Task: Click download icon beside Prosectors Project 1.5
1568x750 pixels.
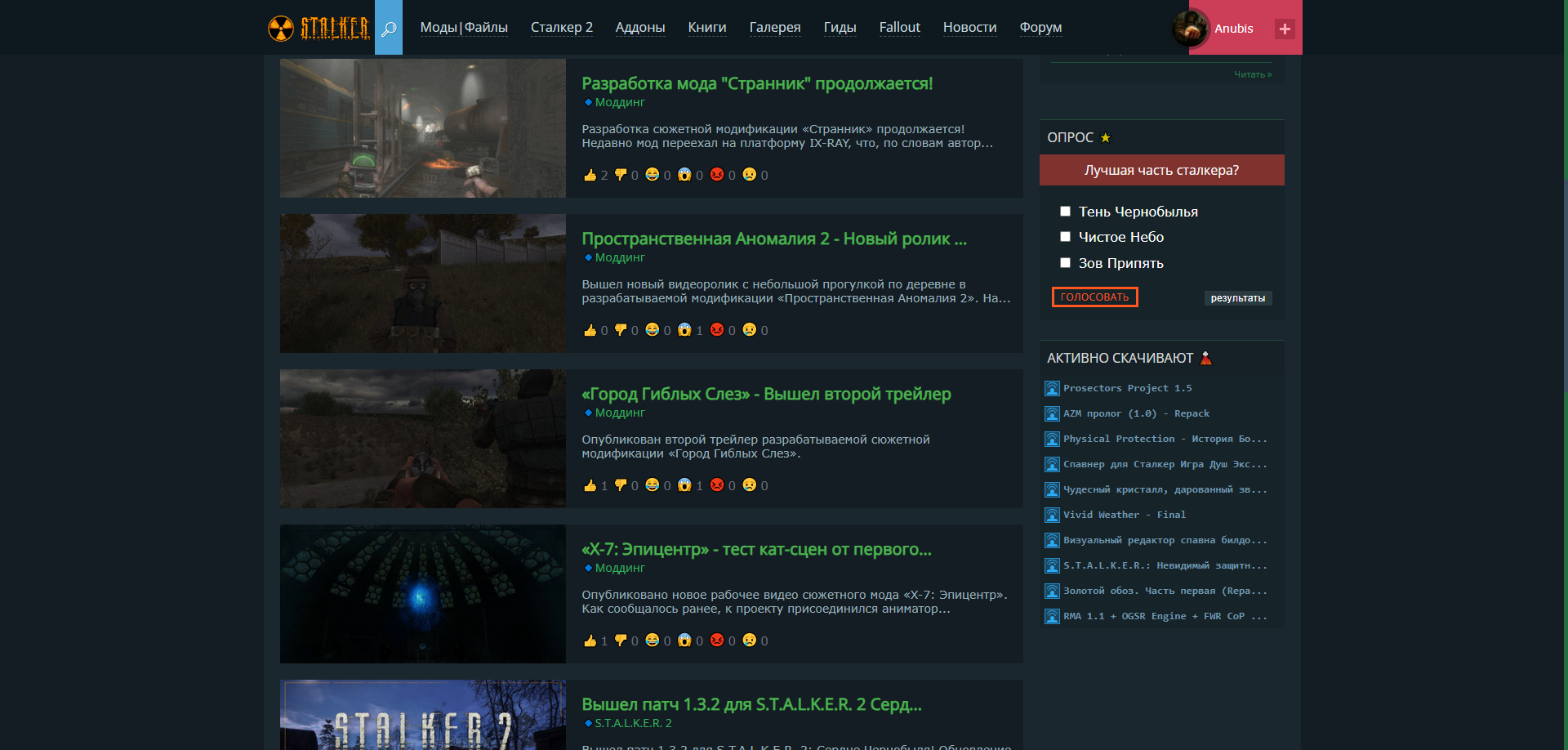Action: pyautogui.click(x=1053, y=389)
